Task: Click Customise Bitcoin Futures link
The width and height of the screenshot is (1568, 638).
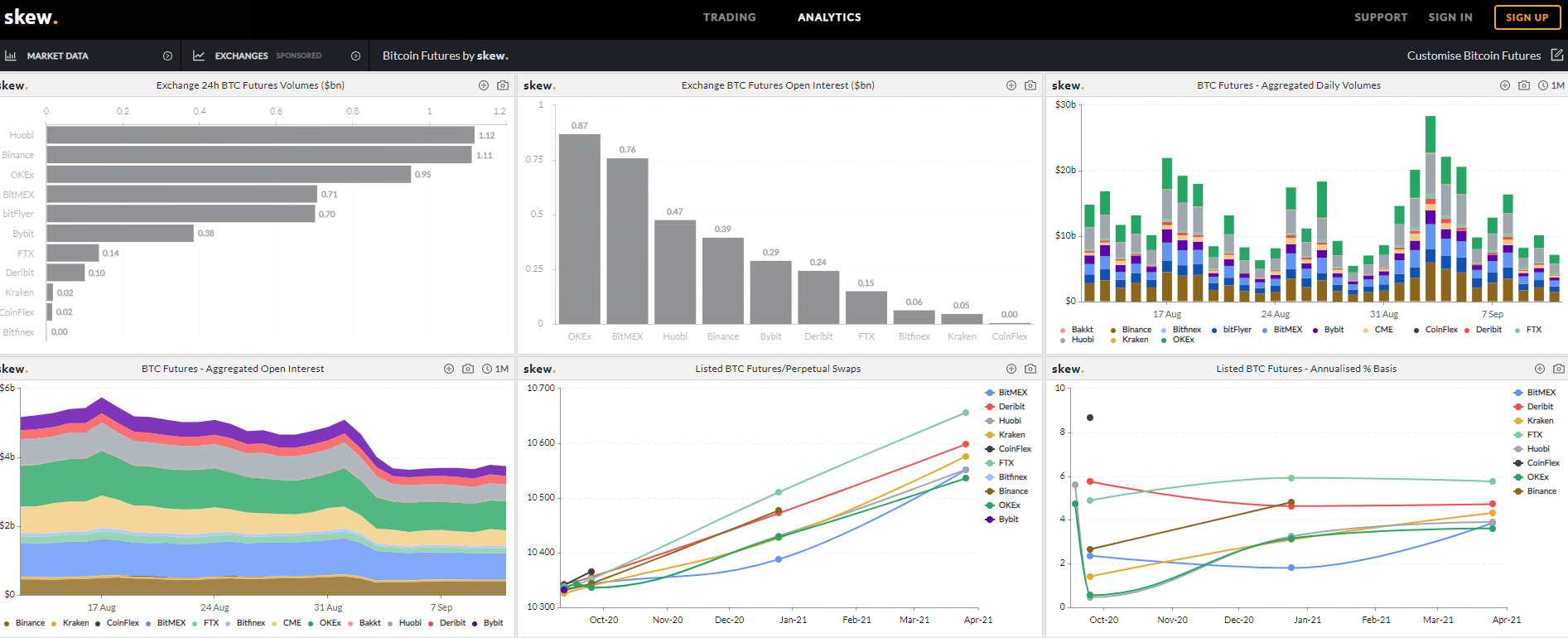Action: pos(1474,56)
